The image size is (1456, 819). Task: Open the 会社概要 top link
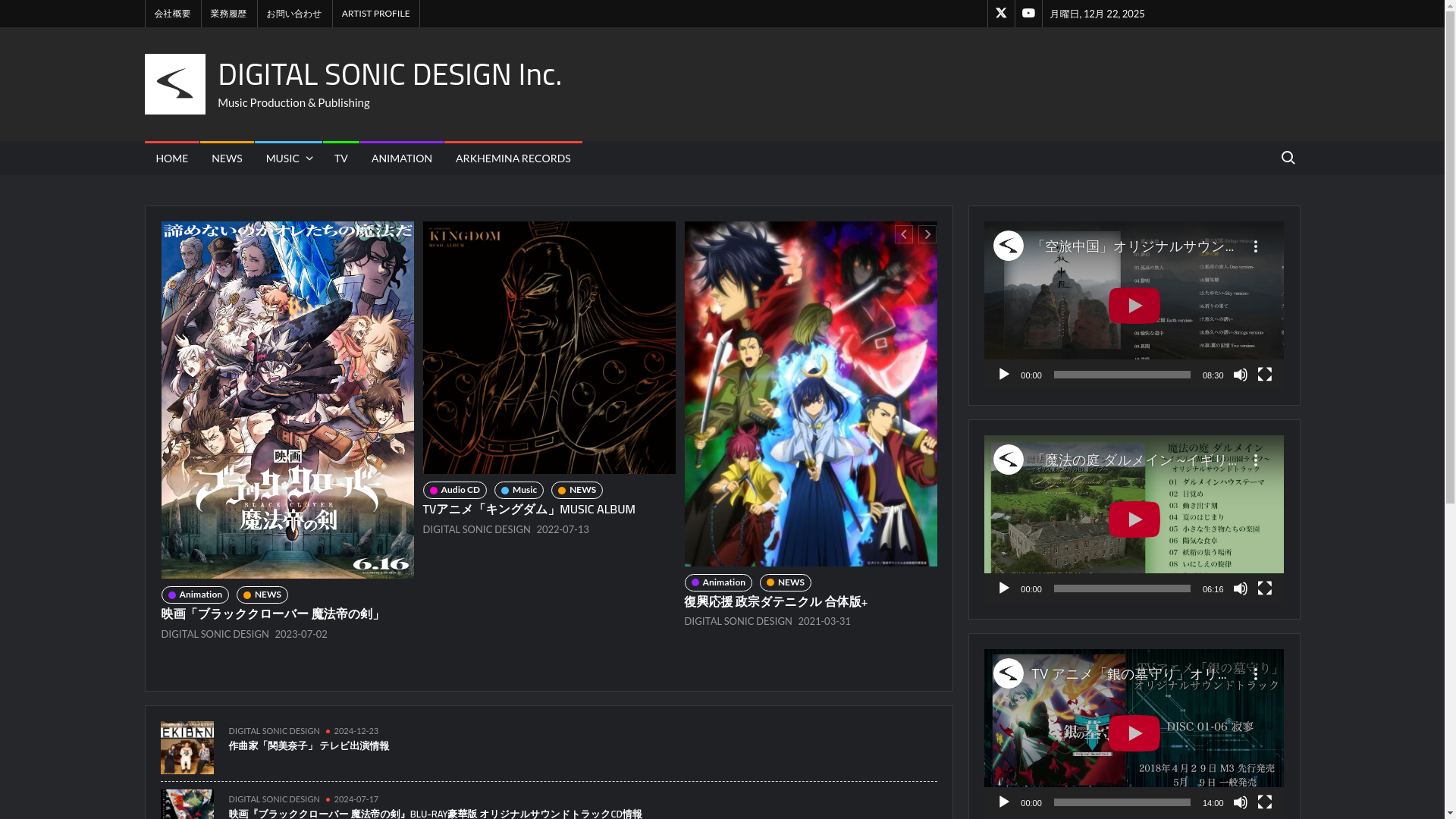coord(172,14)
